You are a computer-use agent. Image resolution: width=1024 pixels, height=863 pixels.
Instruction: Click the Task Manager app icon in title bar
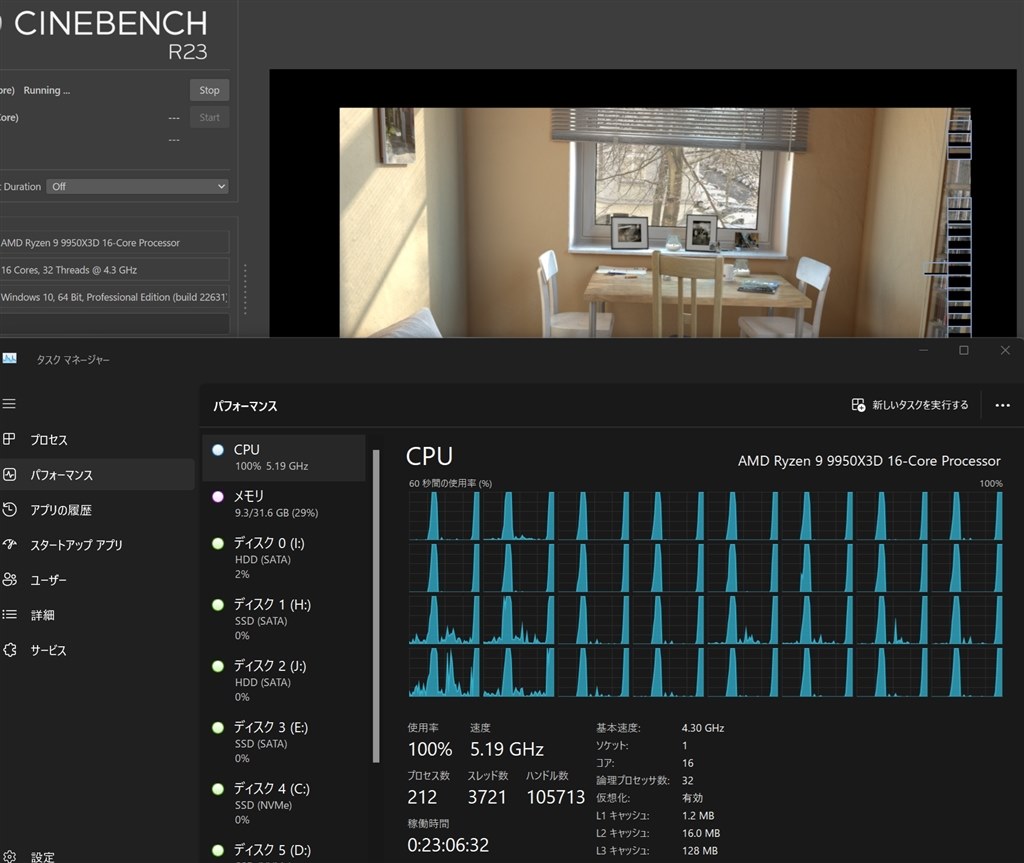tap(10, 359)
